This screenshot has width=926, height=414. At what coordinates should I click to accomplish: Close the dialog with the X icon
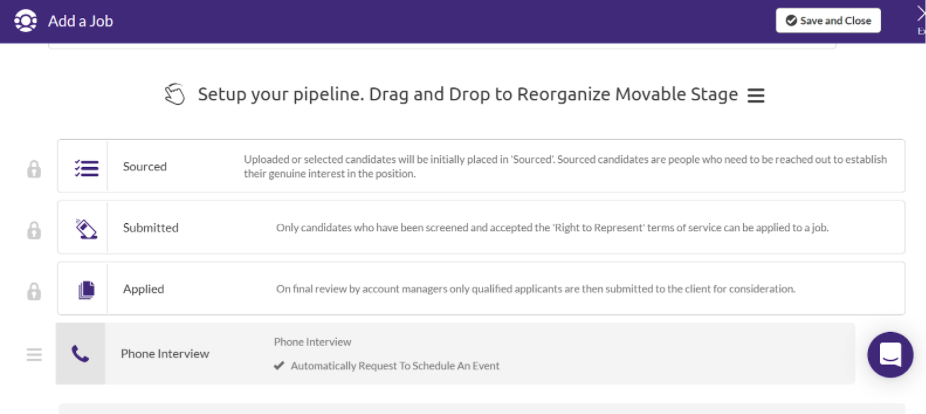click(921, 16)
